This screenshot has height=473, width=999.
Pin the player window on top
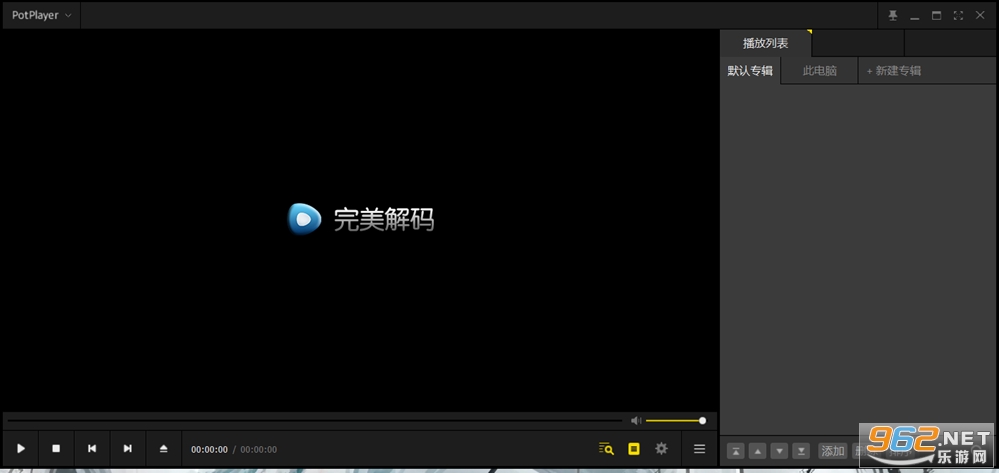click(893, 15)
